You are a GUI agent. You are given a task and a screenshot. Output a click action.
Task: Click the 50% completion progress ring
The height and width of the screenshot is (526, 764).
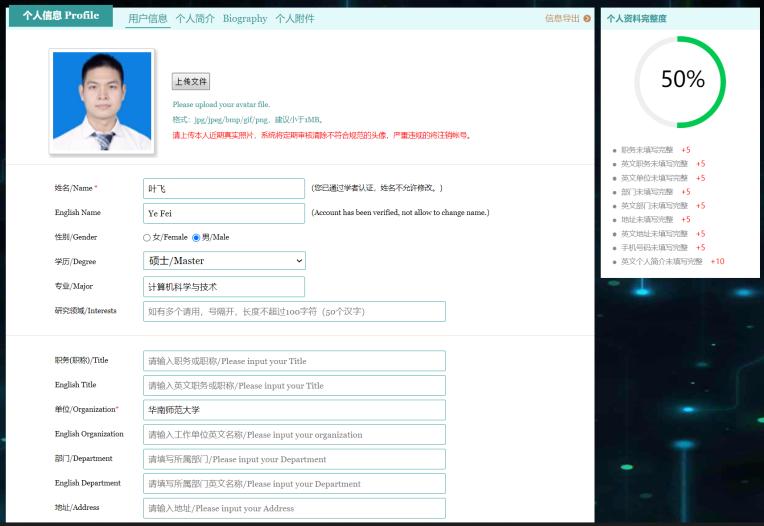tap(682, 81)
